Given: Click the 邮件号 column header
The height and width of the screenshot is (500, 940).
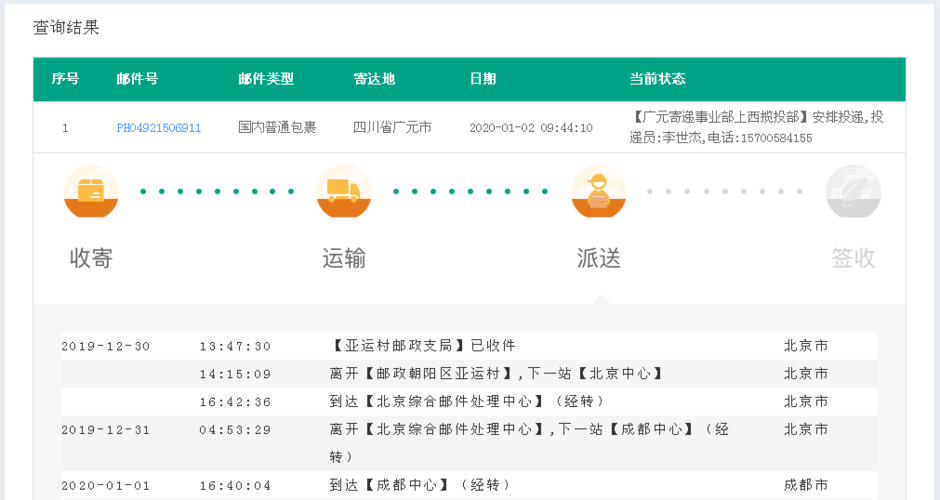Looking at the screenshot, I should [137, 79].
